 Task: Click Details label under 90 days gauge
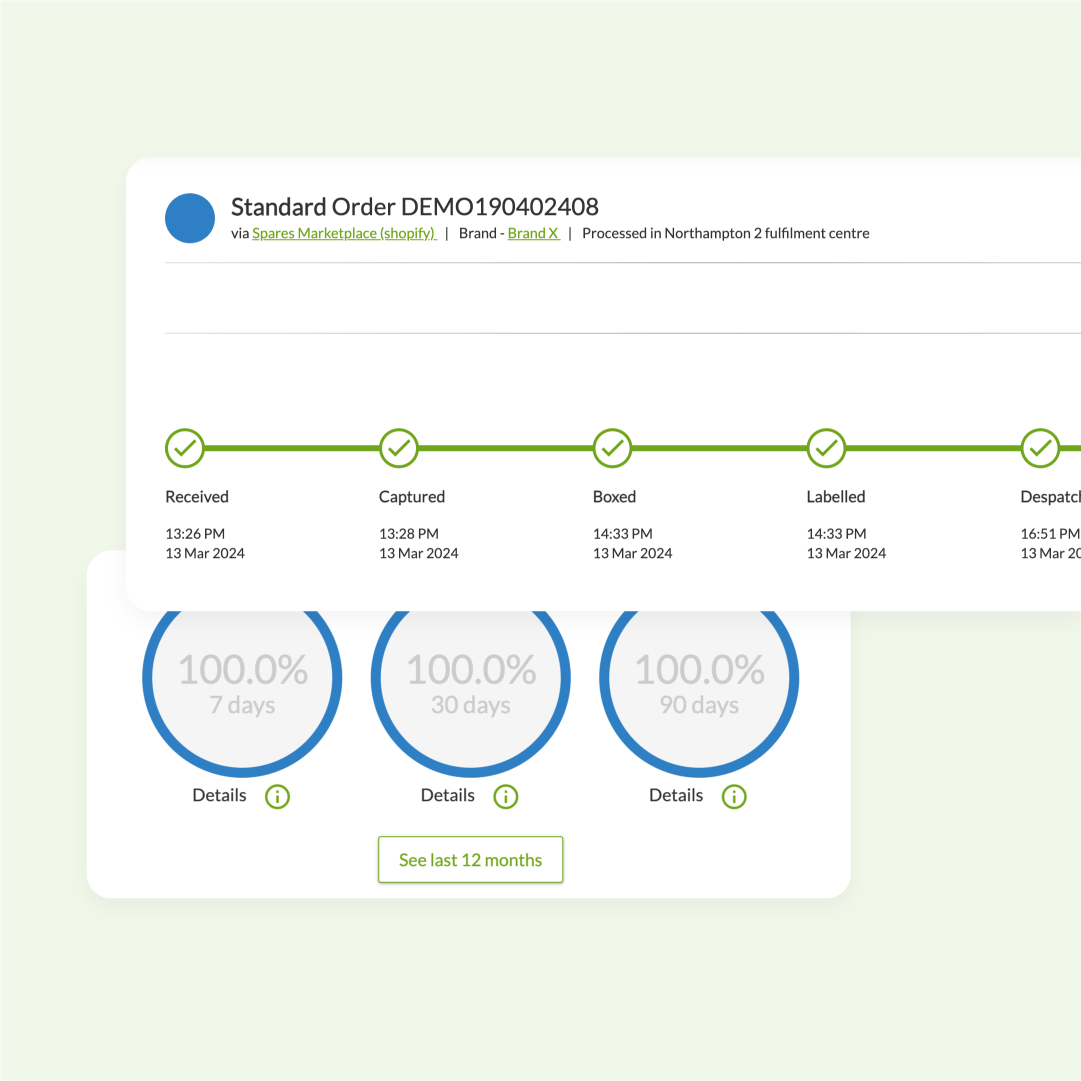click(676, 795)
